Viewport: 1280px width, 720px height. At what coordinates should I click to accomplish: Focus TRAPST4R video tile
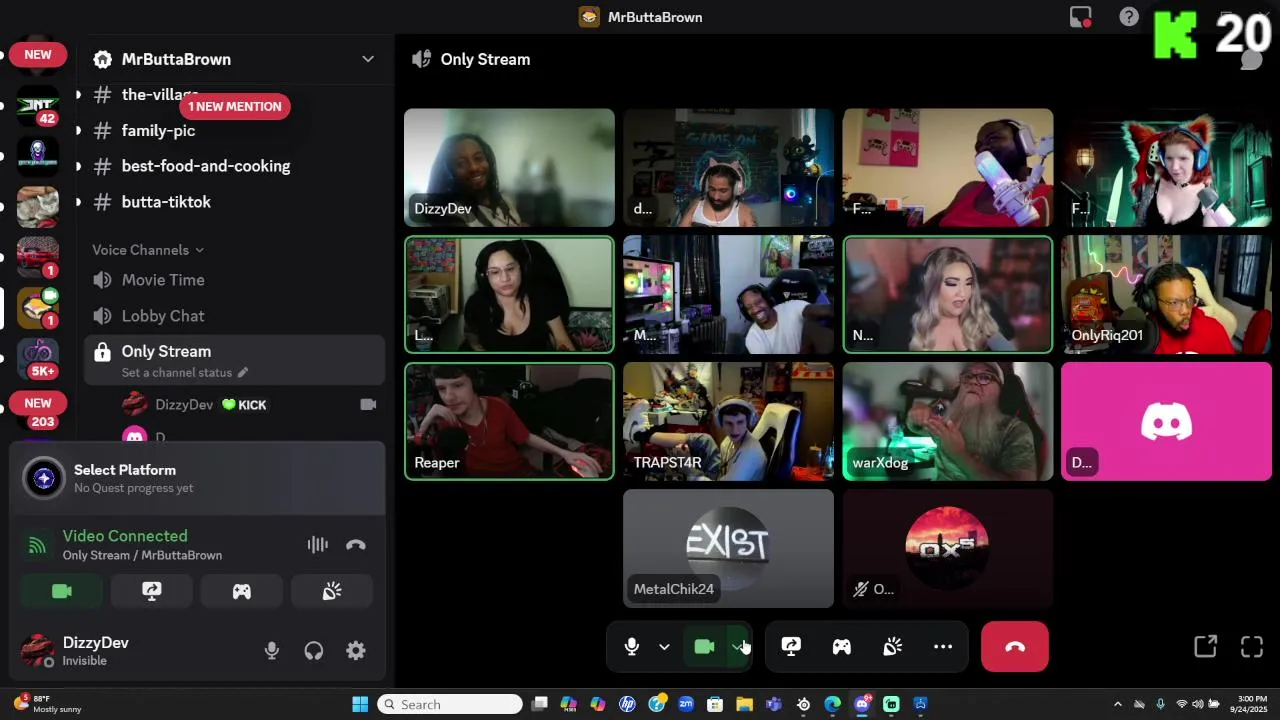pos(728,422)
